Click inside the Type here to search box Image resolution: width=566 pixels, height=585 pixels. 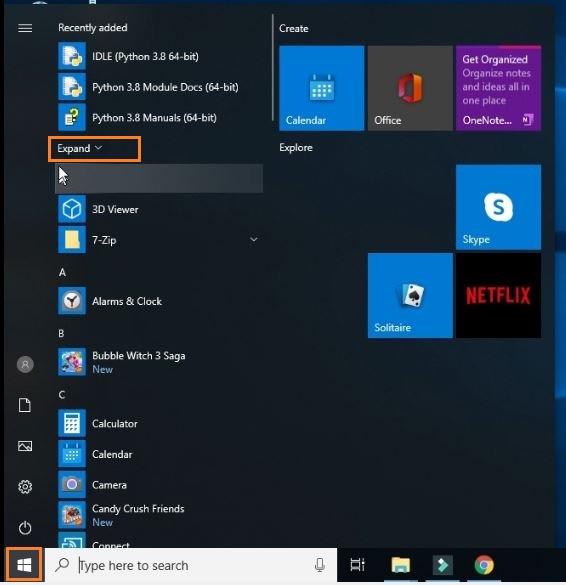[191, 565]
